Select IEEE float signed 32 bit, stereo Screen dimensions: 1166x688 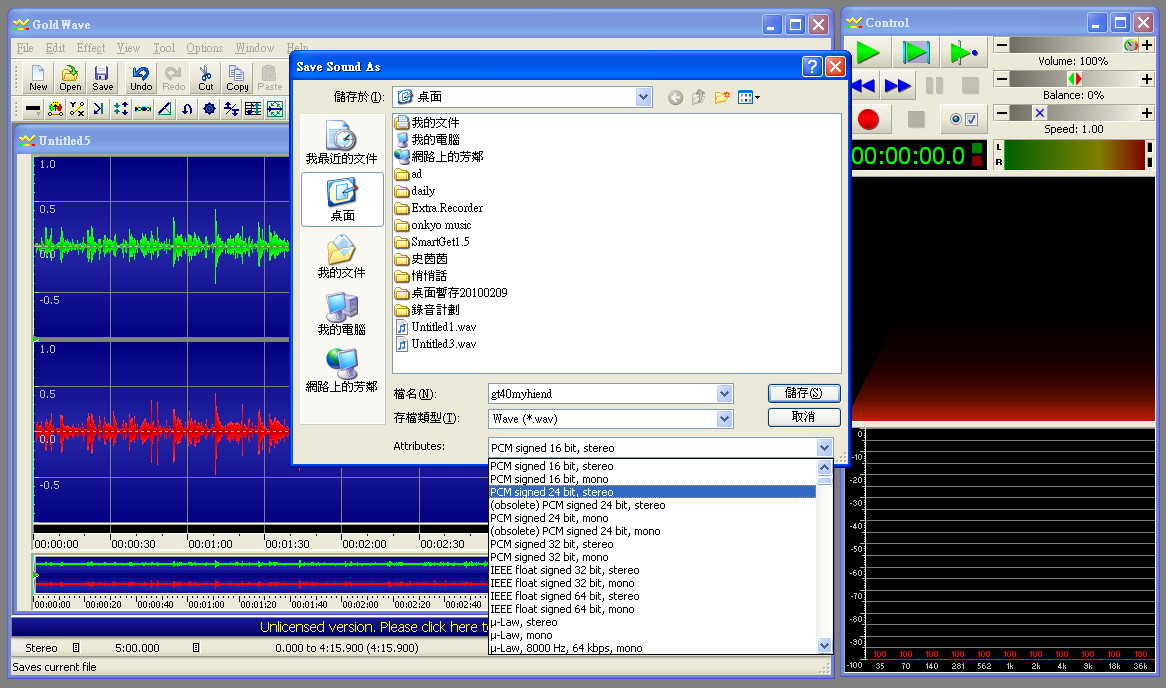point(652,570)
